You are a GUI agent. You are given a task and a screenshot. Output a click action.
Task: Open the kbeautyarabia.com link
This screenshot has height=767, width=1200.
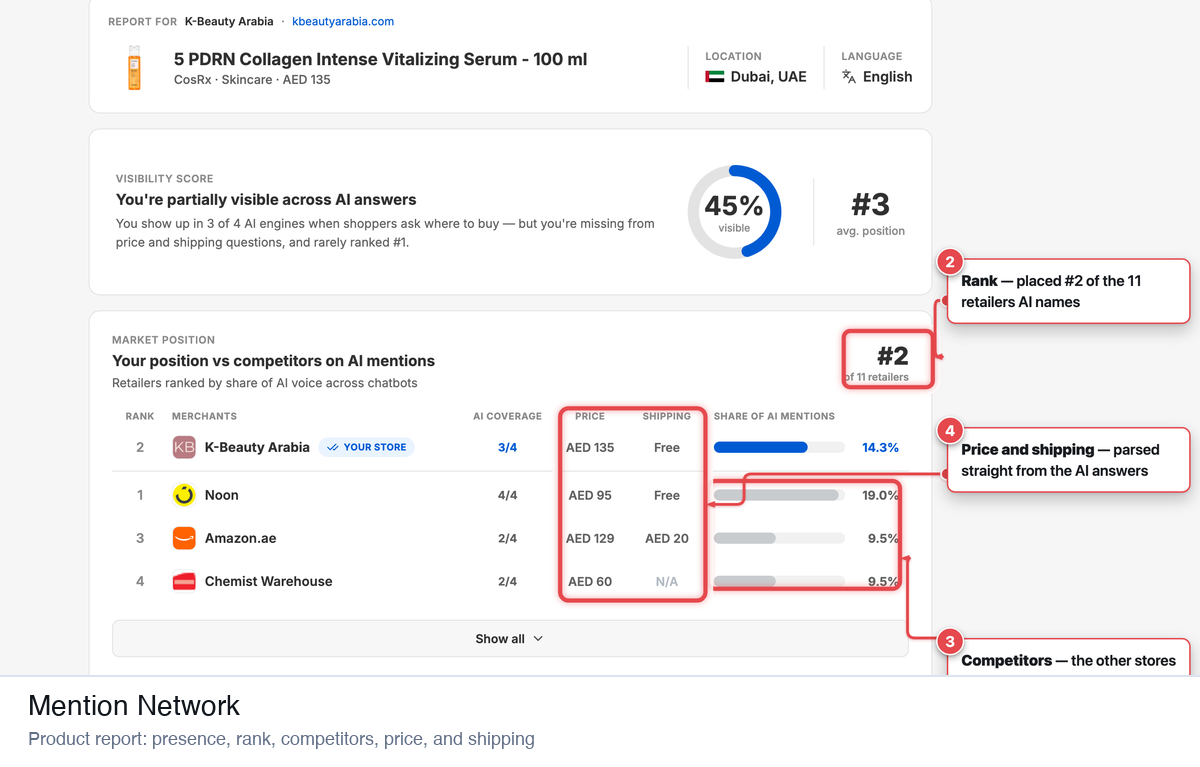pyautogui.click(x=343, y=21)
